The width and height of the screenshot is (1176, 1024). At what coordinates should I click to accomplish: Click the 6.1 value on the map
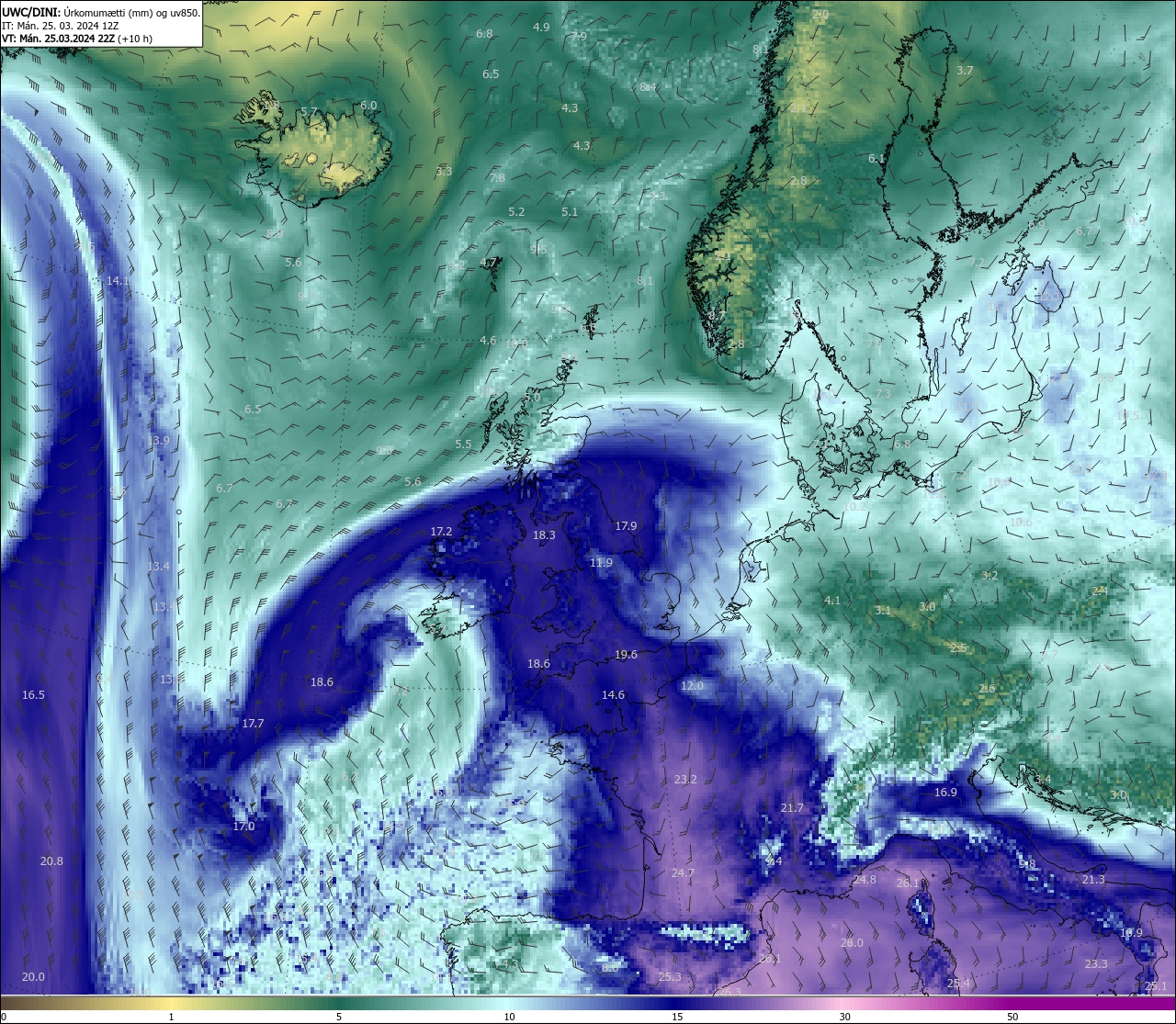click(876, 159)
